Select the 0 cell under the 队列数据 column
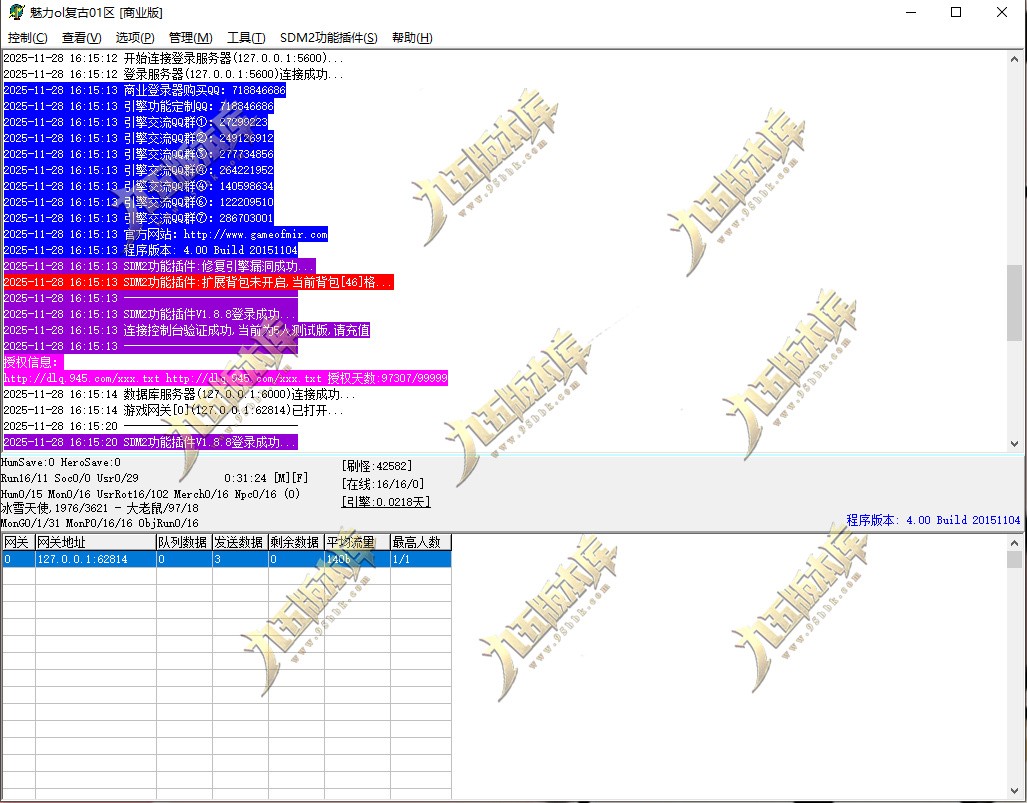Viewport: 1027px width, 803px height. [x=184, y=559]
